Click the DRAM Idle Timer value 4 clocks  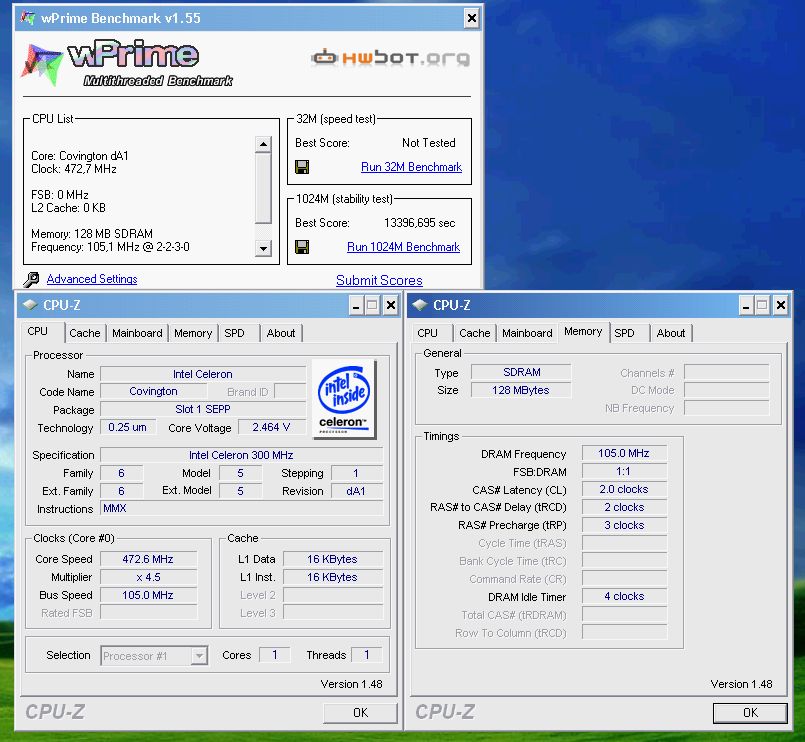click(624, 596)
